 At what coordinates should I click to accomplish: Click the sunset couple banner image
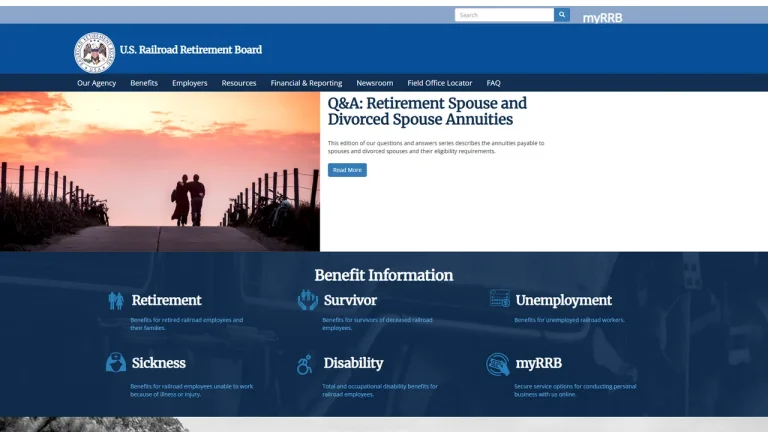(x=160, y=171)
